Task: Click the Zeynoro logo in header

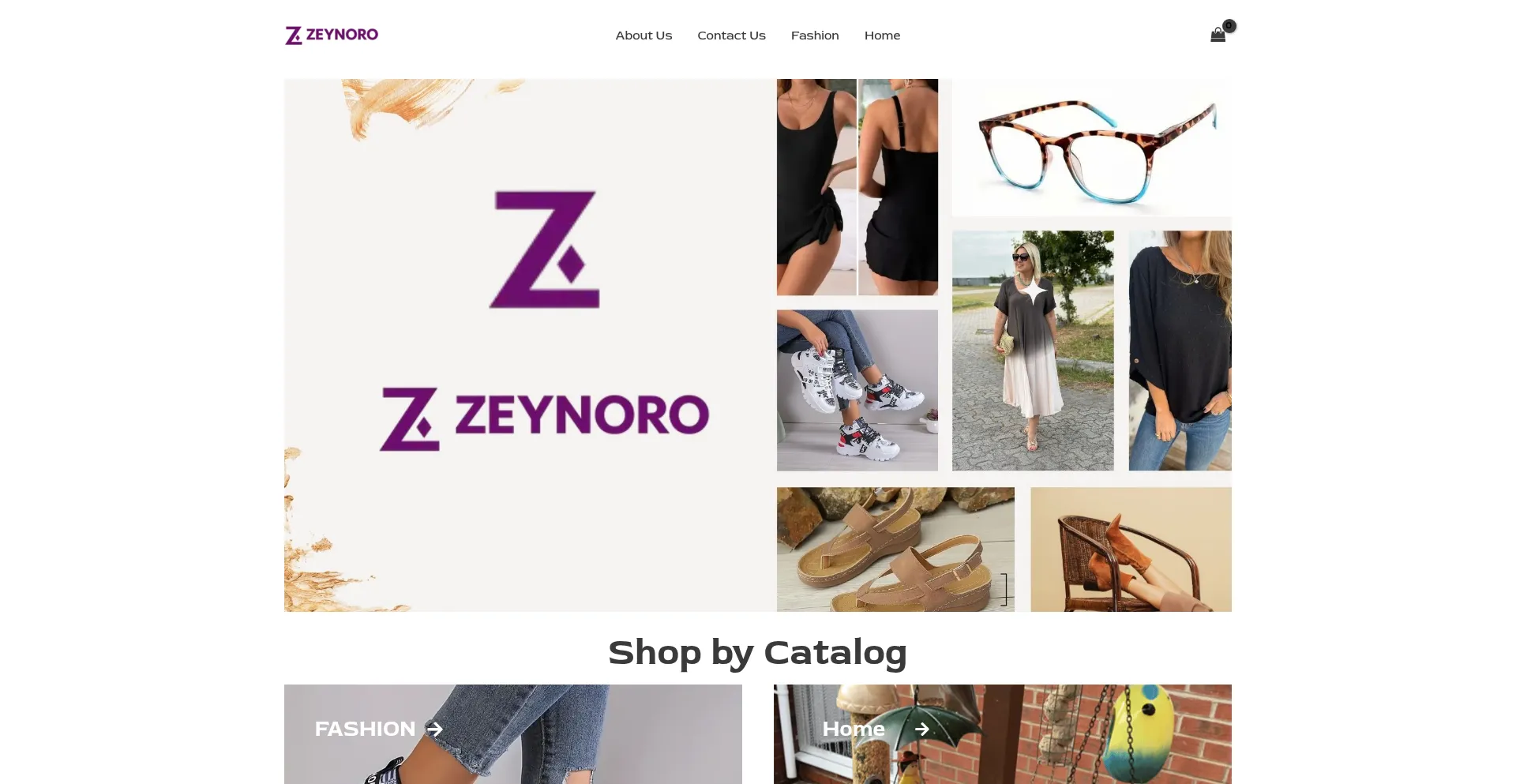Action: click(x=332, y=35)
